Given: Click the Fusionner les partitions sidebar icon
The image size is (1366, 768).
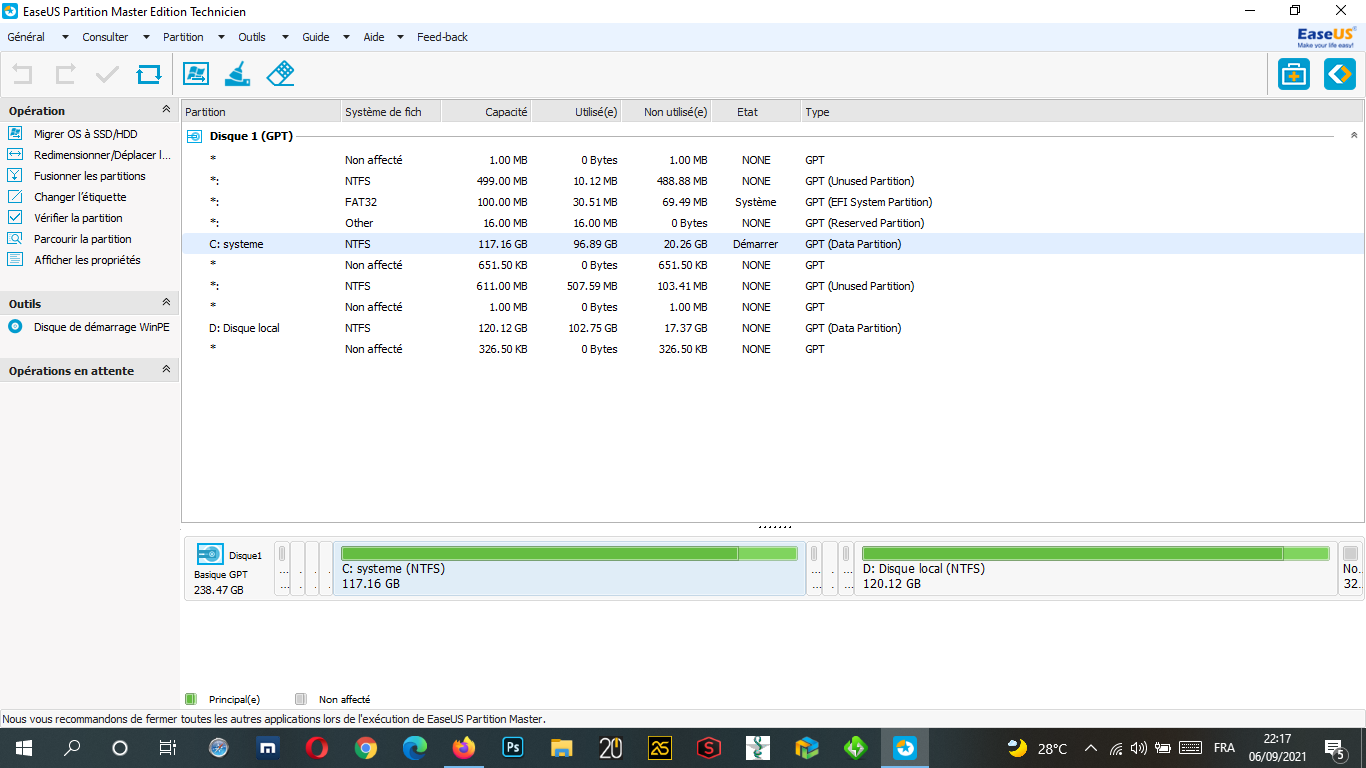Looking at the screenshot, I should tap(15, 176).
